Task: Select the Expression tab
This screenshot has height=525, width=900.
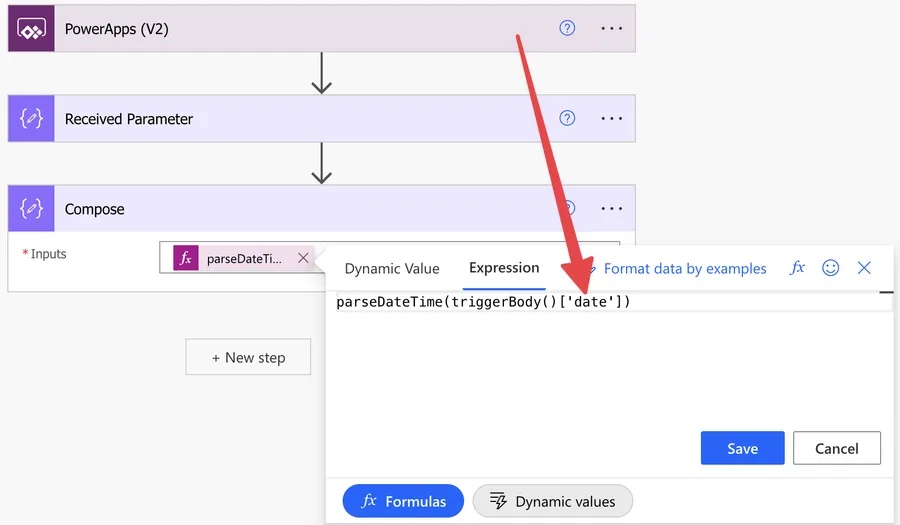Action: (504, 268)
